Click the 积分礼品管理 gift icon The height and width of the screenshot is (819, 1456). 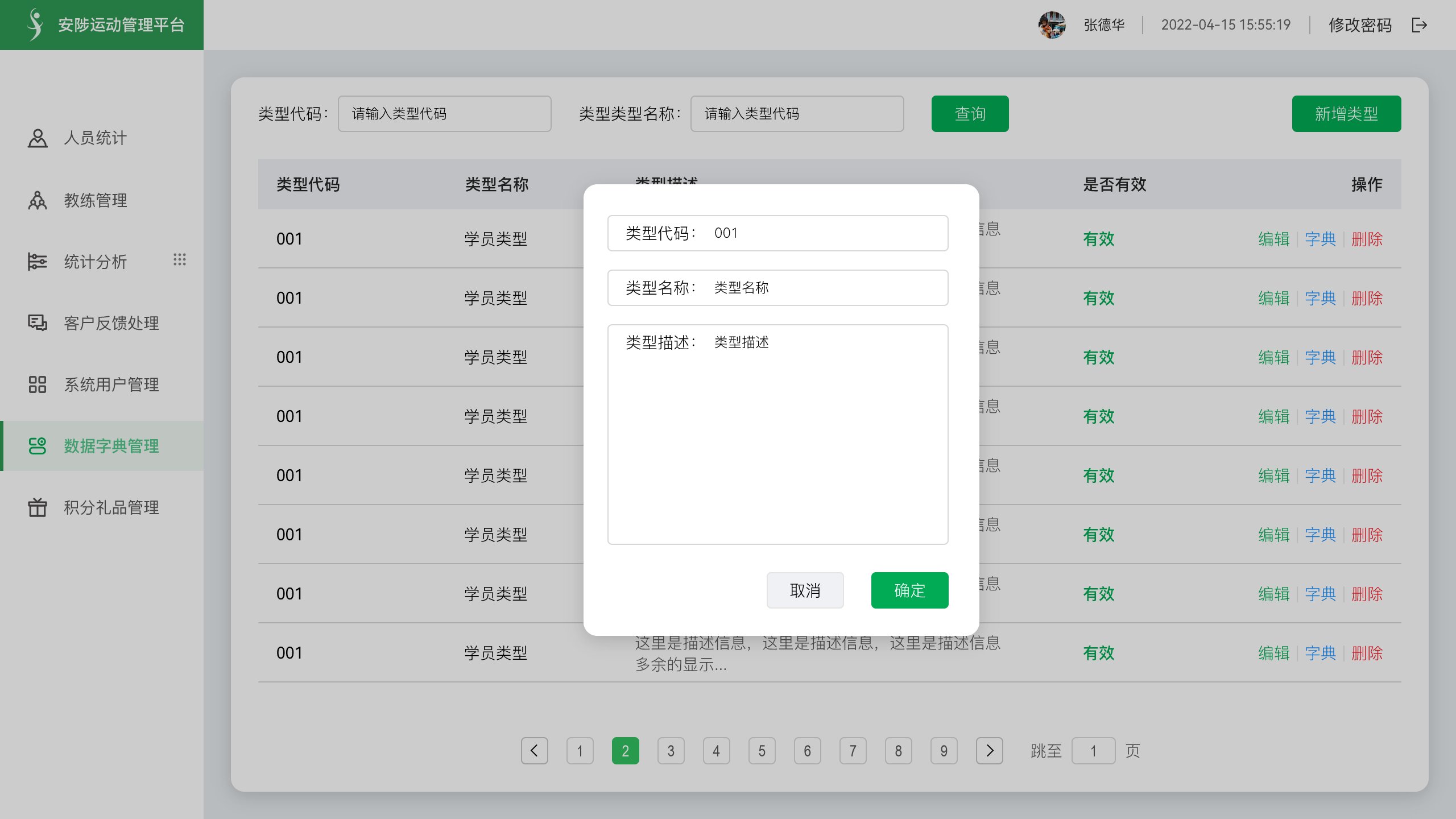[x=38, y=507]
